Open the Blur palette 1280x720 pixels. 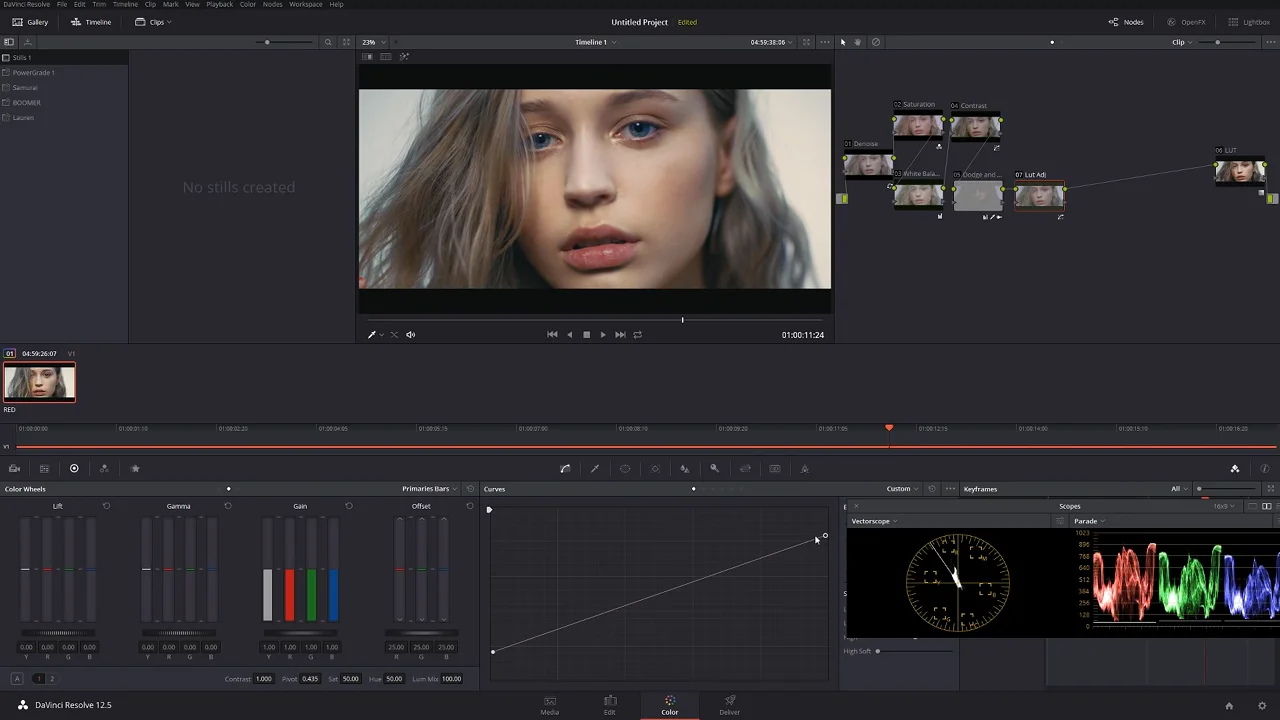pyautogui.click(x=684, y=468)
